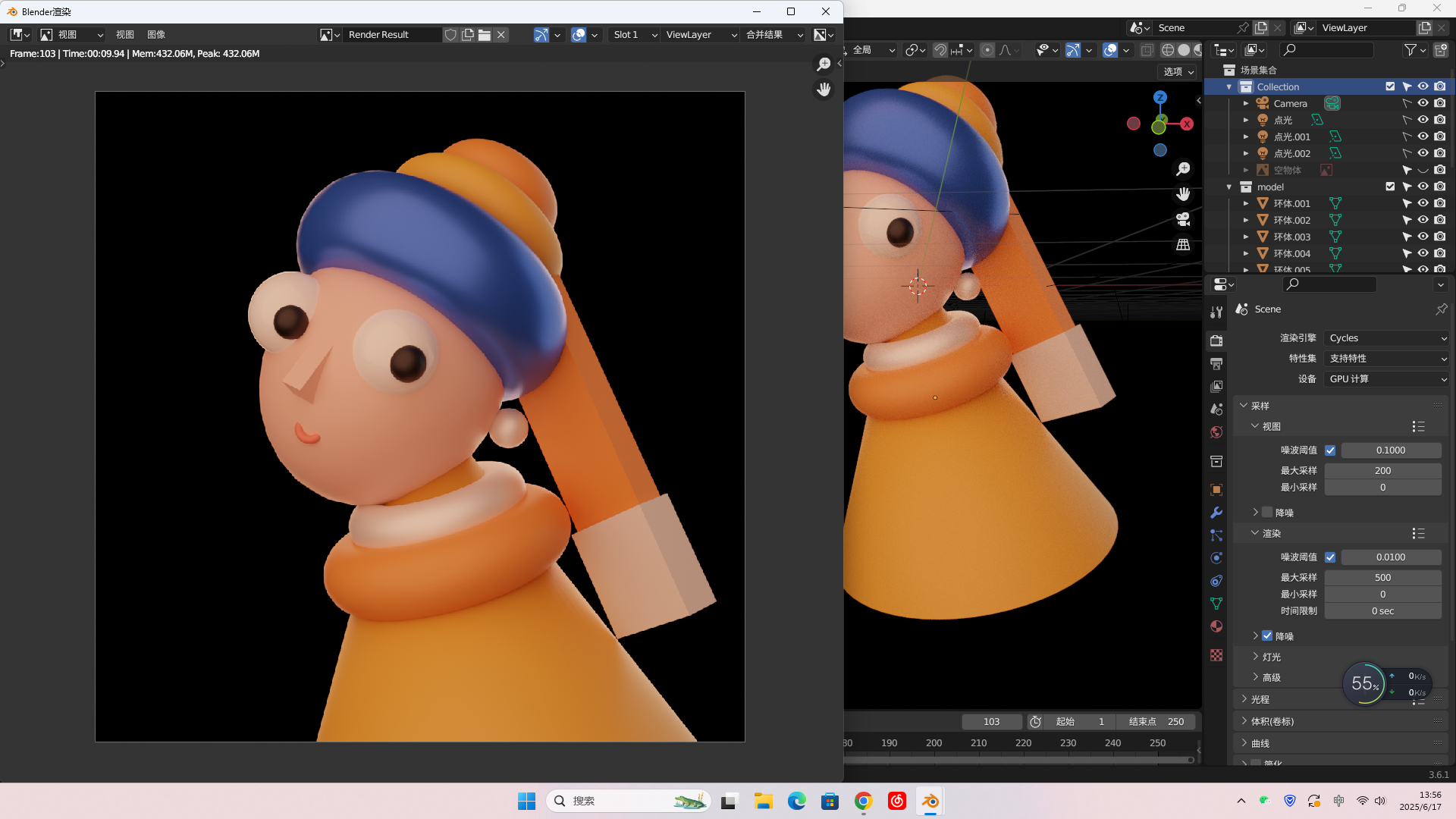Open the World properties tab icon
1456x819 pixels.
click(1216, 431)
